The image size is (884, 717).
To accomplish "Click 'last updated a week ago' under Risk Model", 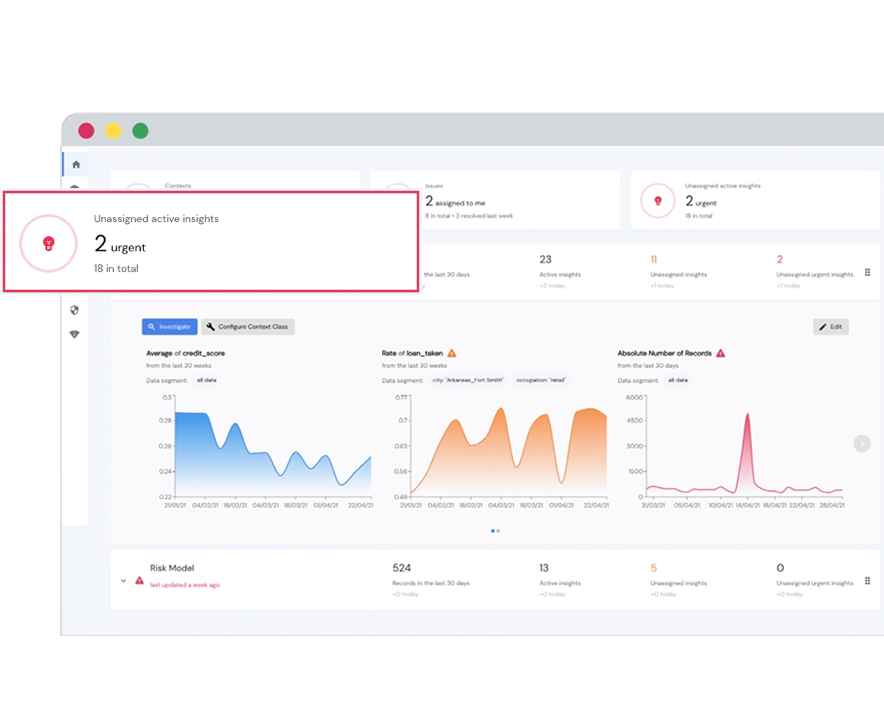I will coord(184,585).
